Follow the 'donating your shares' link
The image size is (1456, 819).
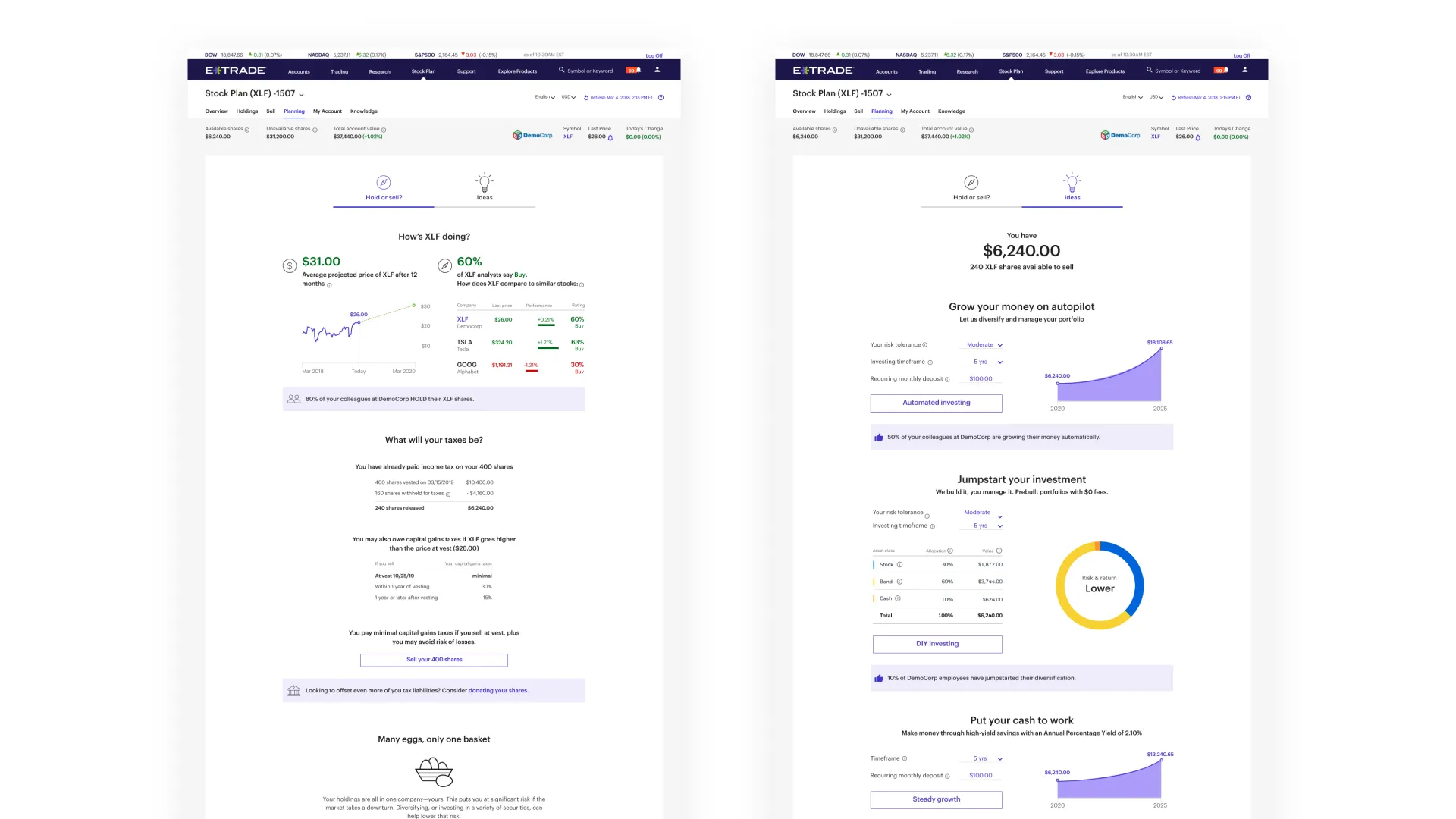tap(497, 691)
